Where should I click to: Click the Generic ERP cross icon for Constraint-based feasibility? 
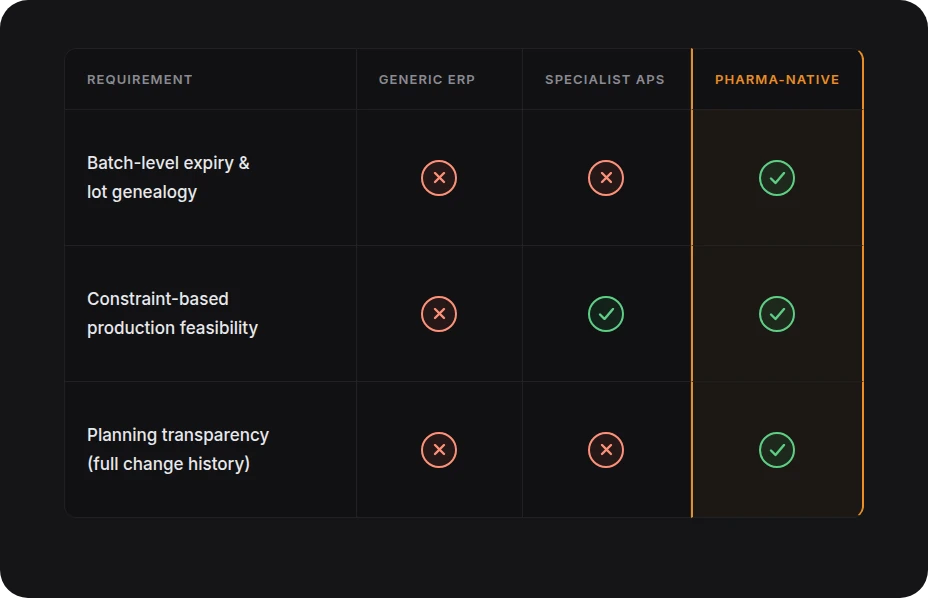tap(439, 314)
